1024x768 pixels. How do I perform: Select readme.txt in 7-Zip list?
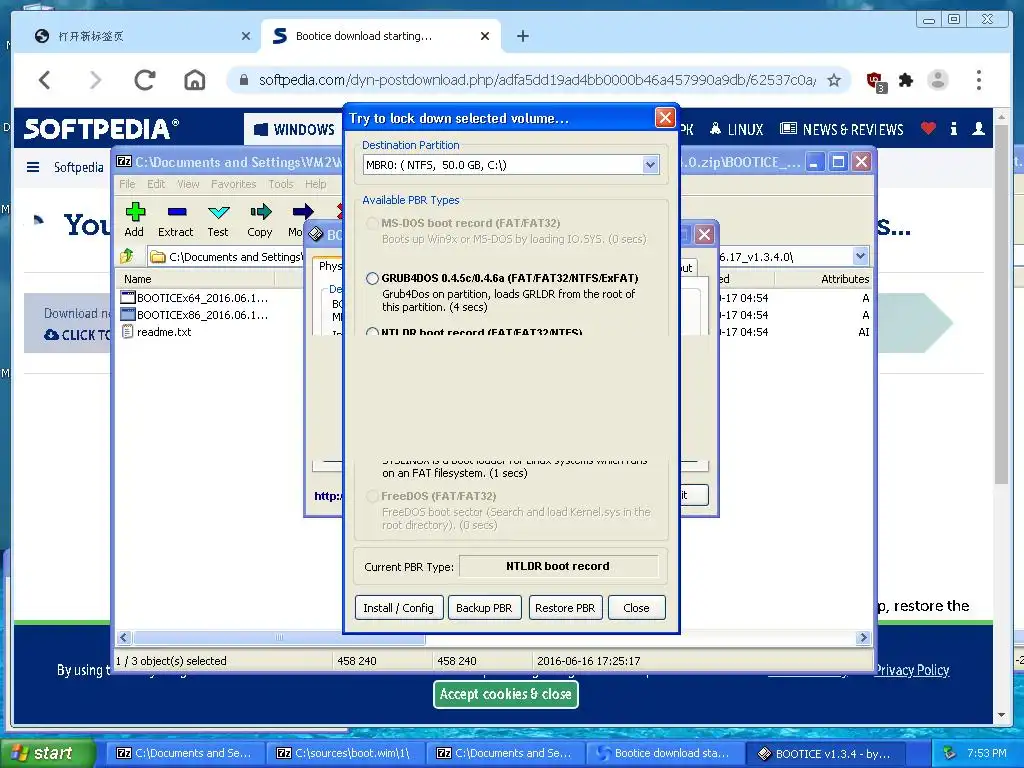pyautogui.click(x=157, y=332)
